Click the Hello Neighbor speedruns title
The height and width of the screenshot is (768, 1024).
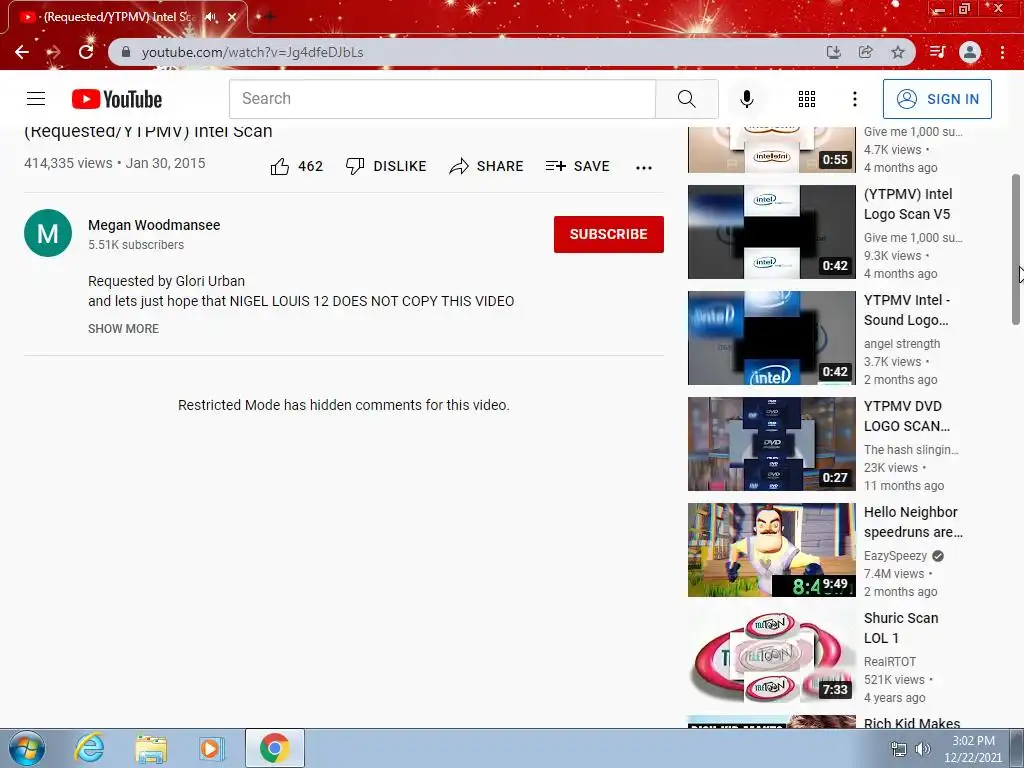pos(913,522)
